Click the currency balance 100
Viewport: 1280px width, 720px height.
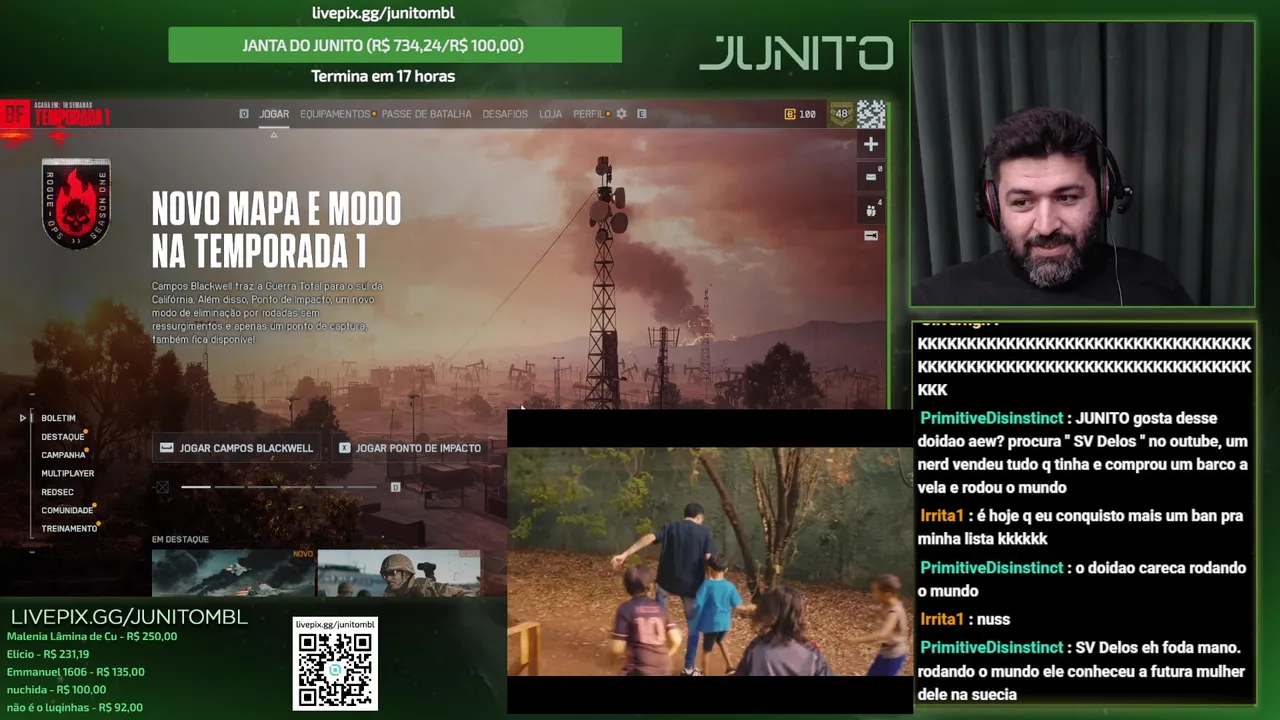pos(800,114)
